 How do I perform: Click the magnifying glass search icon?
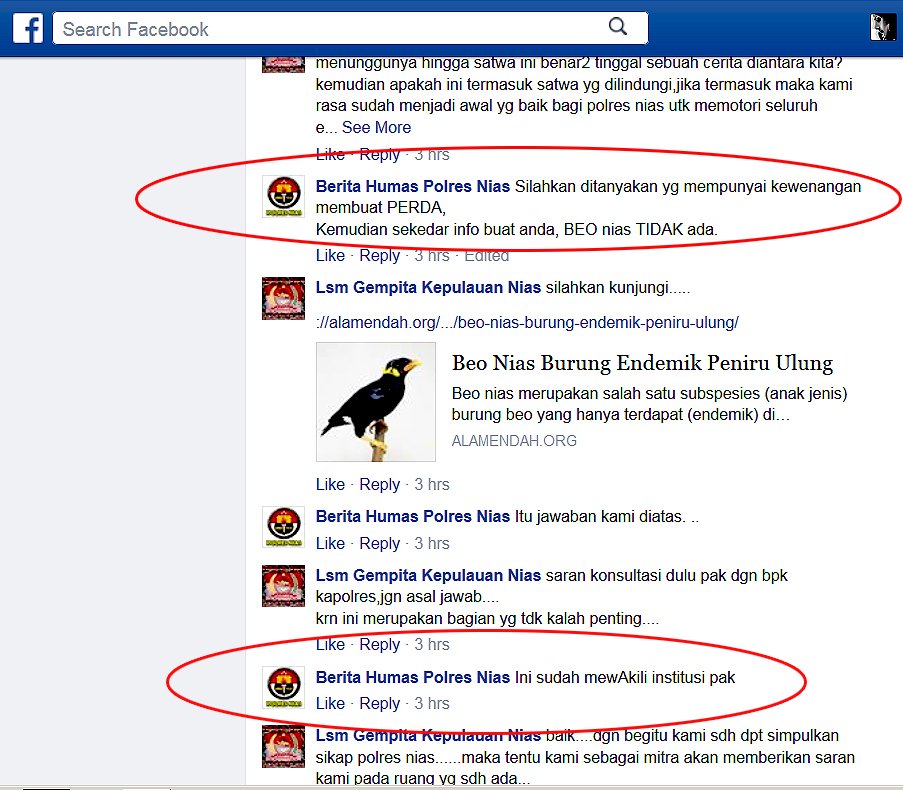617,27
